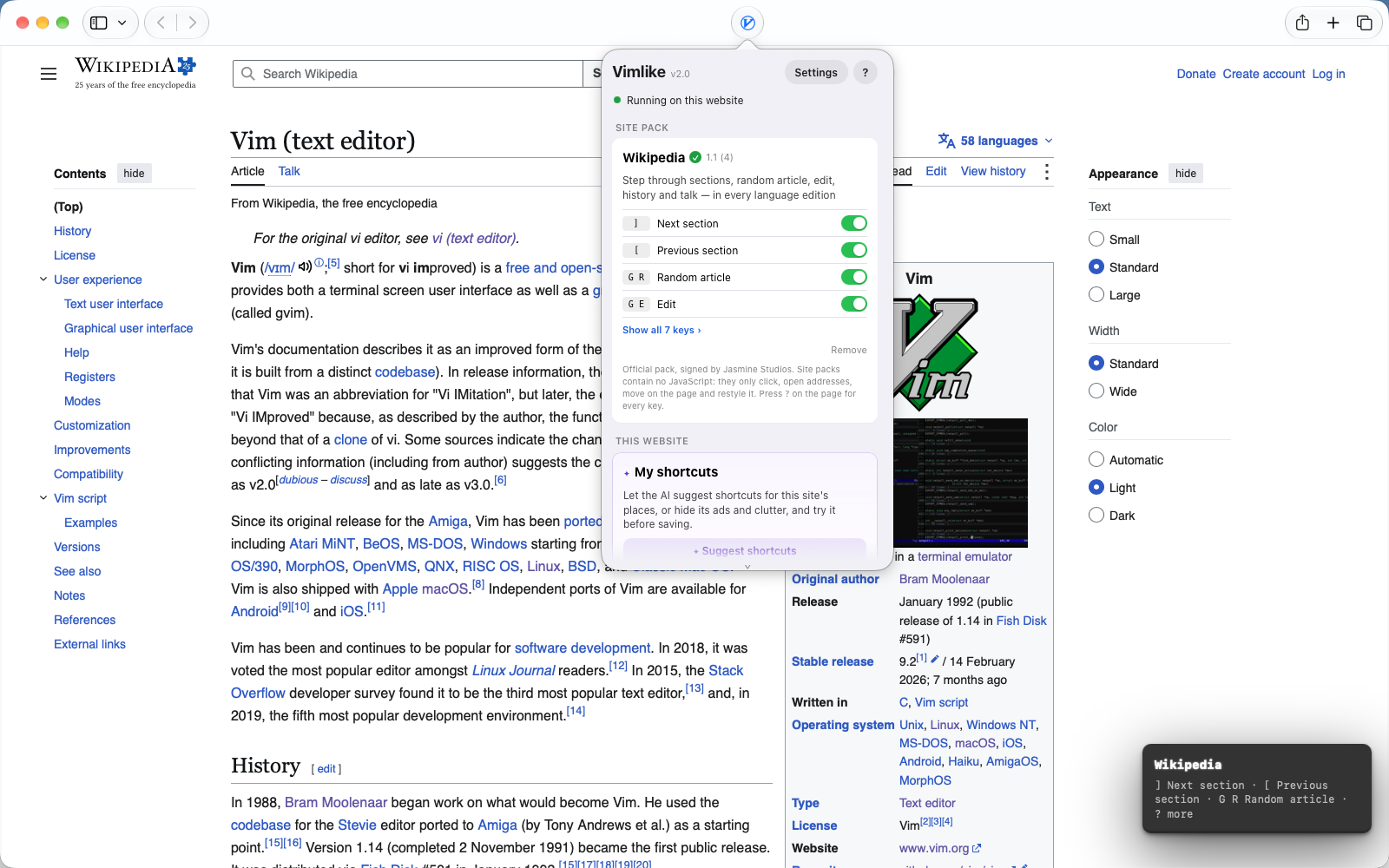
Task: Open the 58 languages dropdown
Action: [x=996, y=141]
